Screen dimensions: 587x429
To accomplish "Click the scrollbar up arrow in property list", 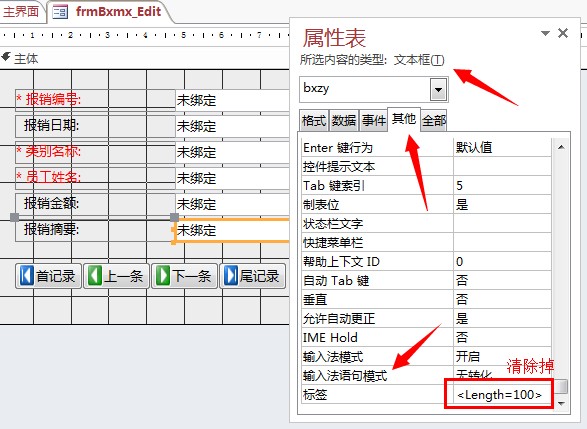I will pos(561,147).
